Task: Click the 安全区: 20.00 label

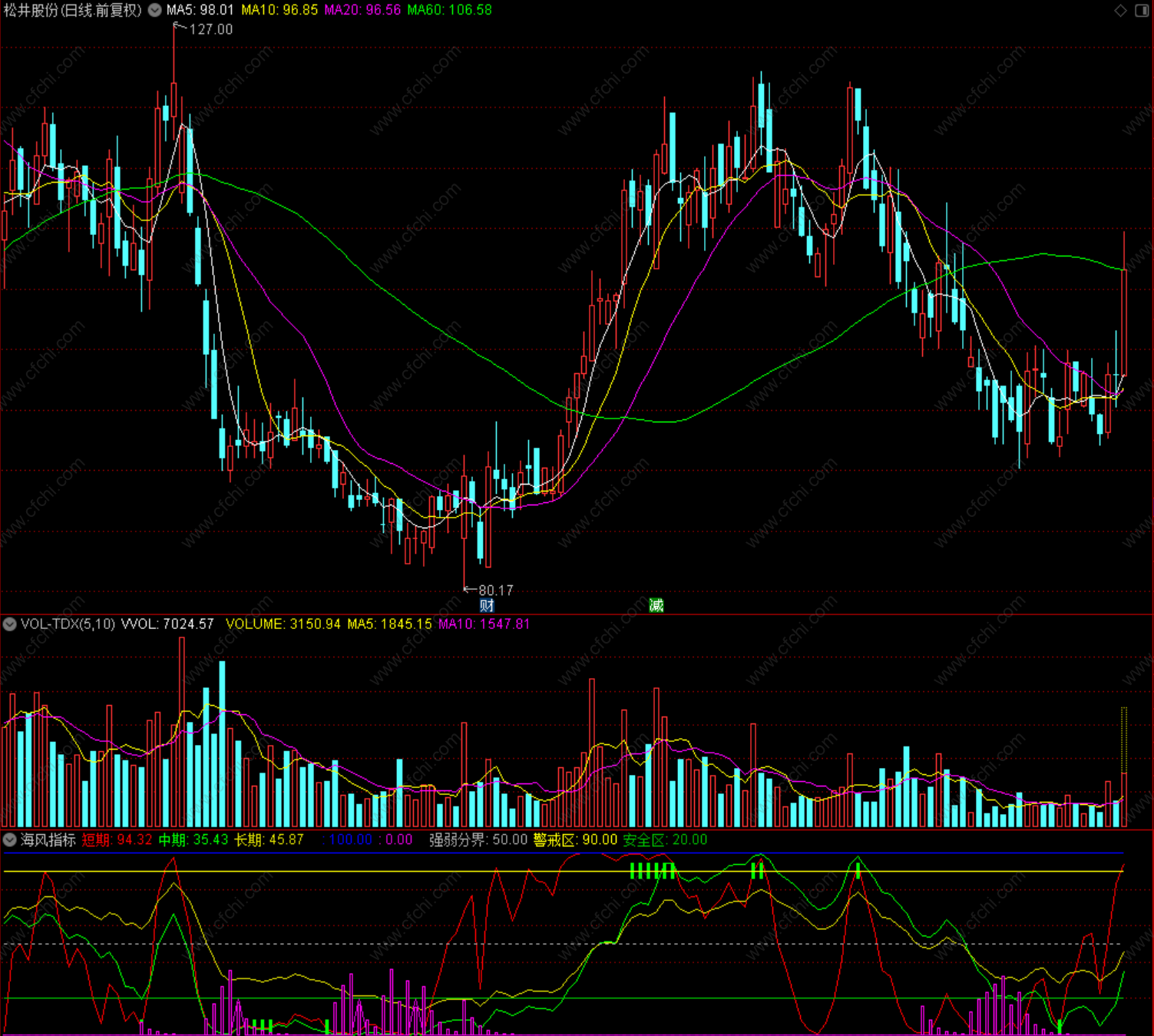Action: pyautogui.click(x=665, y=840)
